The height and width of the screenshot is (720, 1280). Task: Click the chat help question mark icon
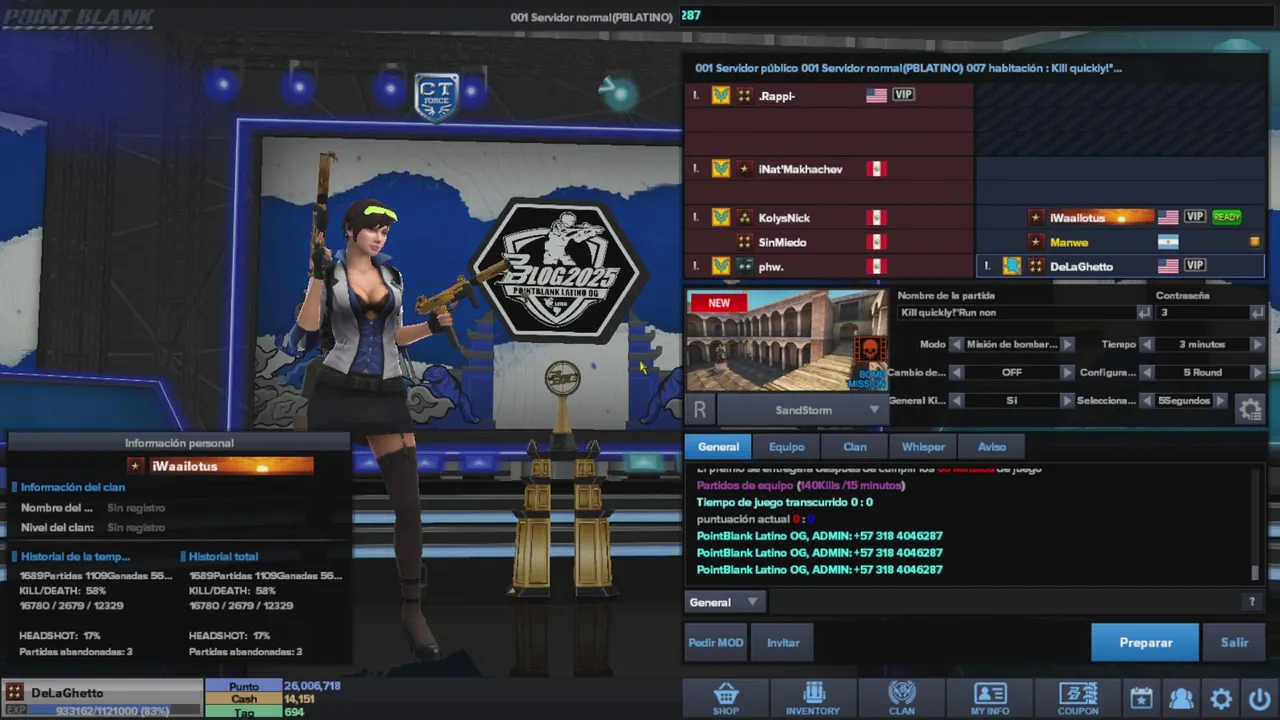[x=1251, y=601]
